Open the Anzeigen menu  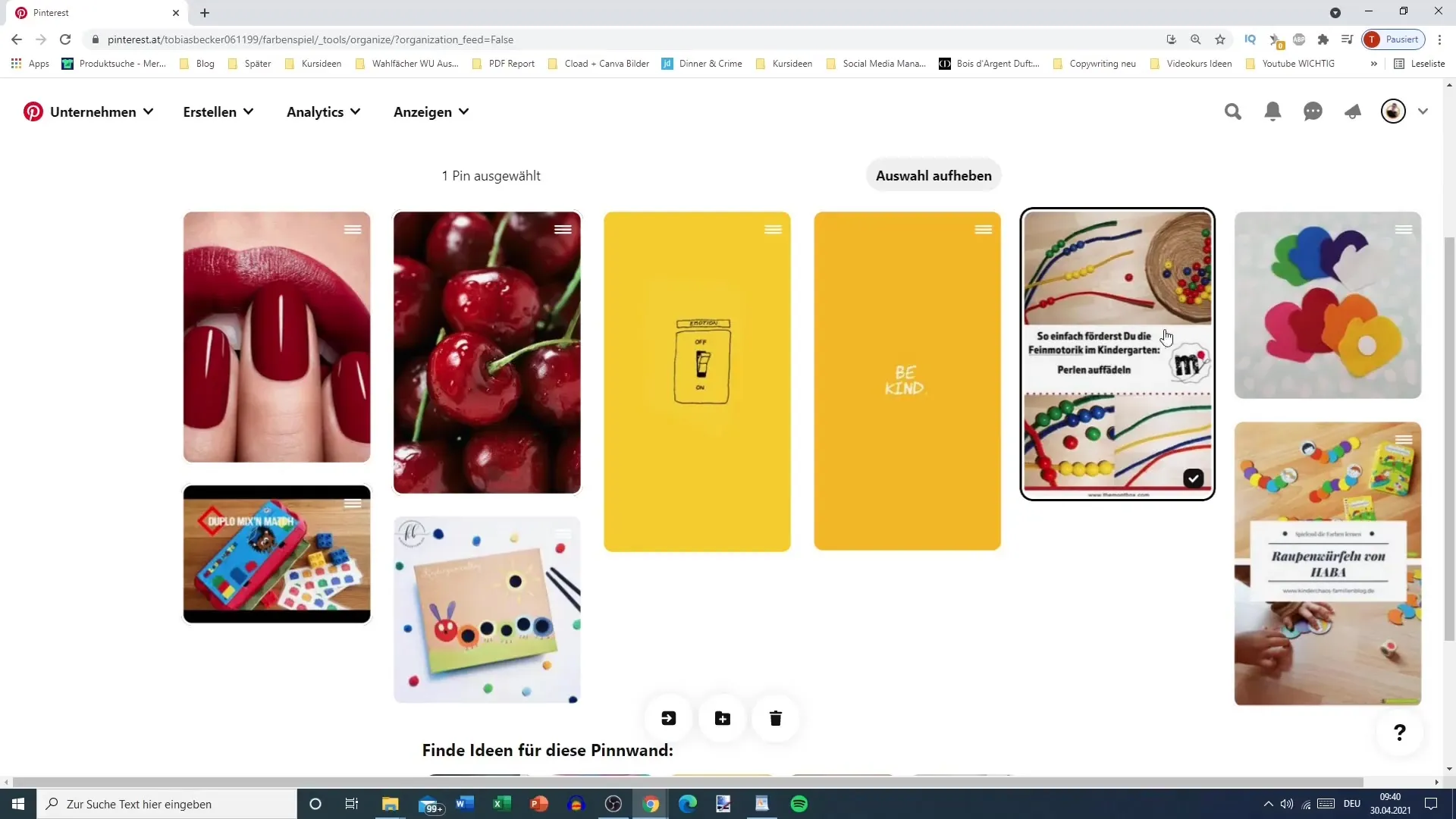point(432,111)
